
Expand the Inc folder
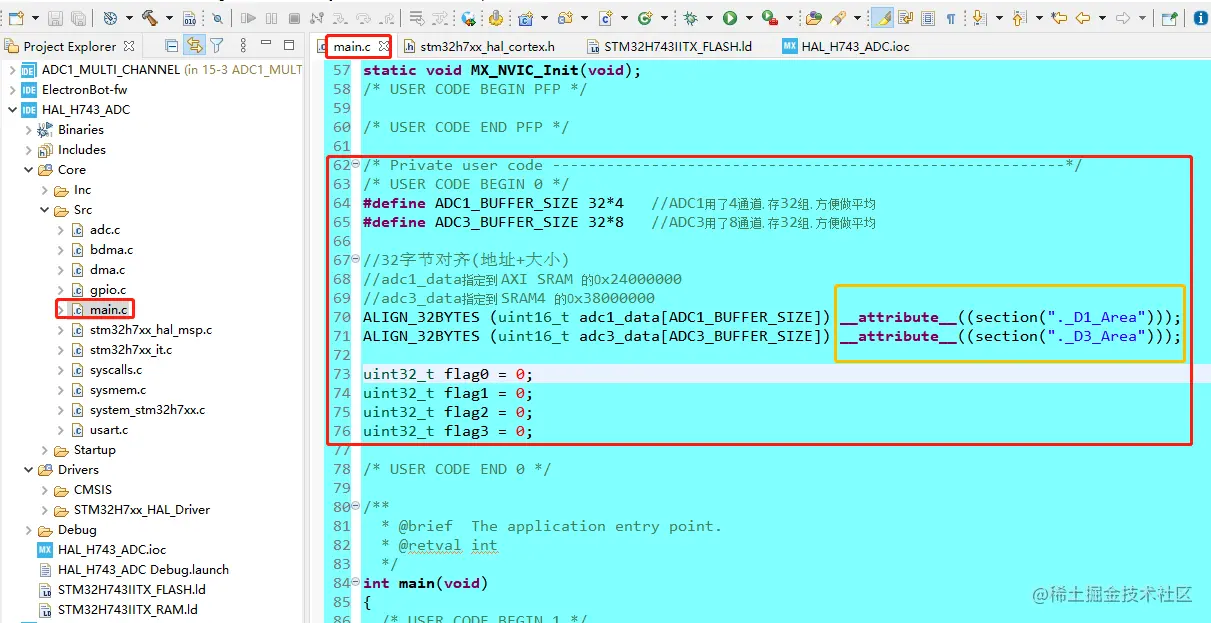pyautogui.click(x=43, y=190)
